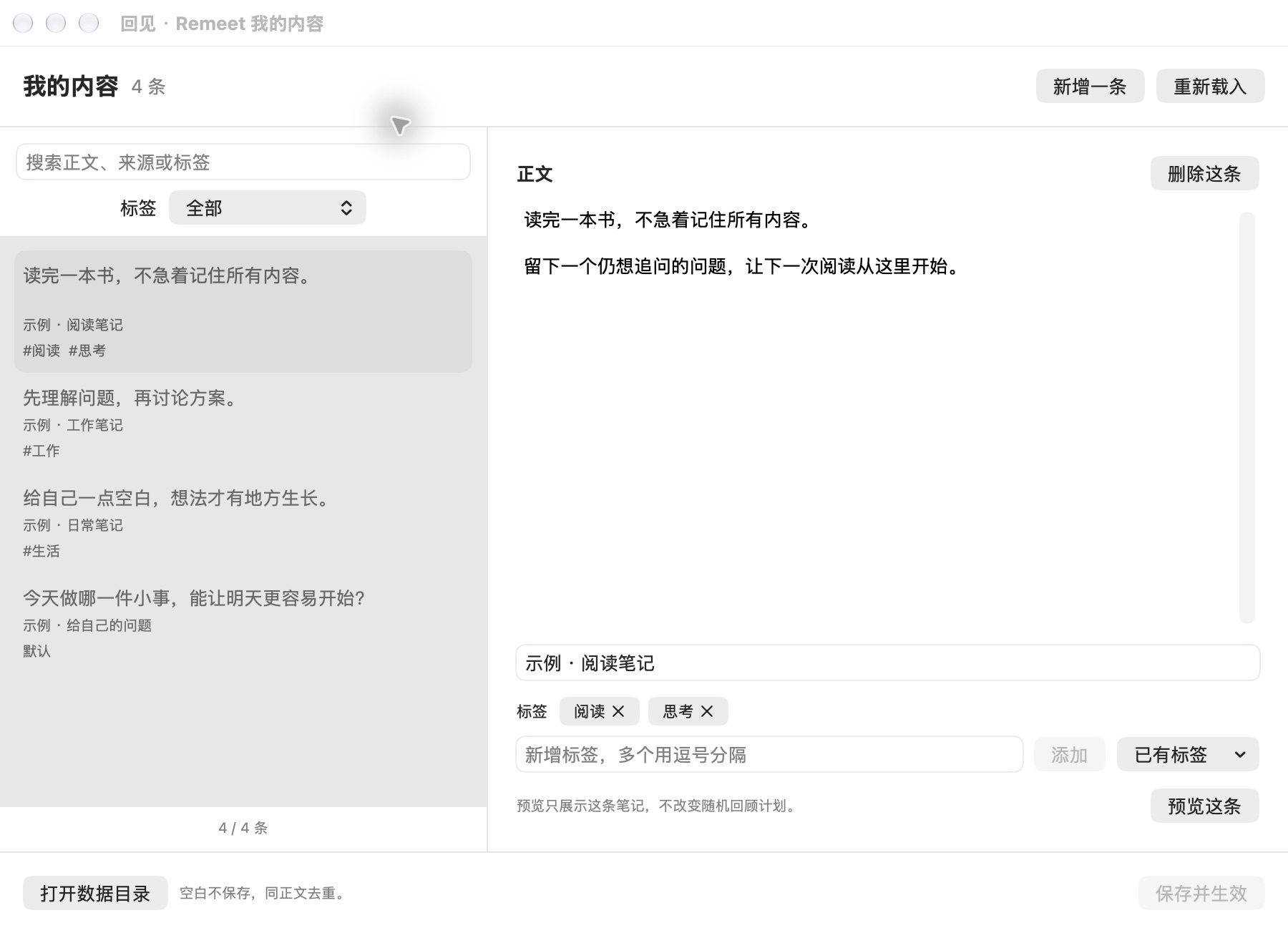Viewport: 1288px width, 933px height.
Task: Select the note 给自己一点空白，想法才有地方生长。
Action: pyautogui.click(x=243, y=523)
